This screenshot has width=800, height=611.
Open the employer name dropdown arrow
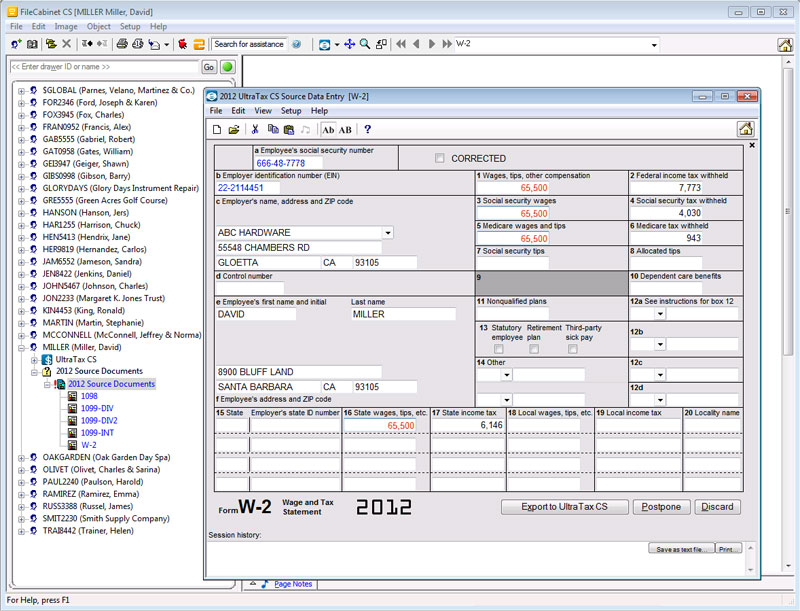[x=388, y=233]
